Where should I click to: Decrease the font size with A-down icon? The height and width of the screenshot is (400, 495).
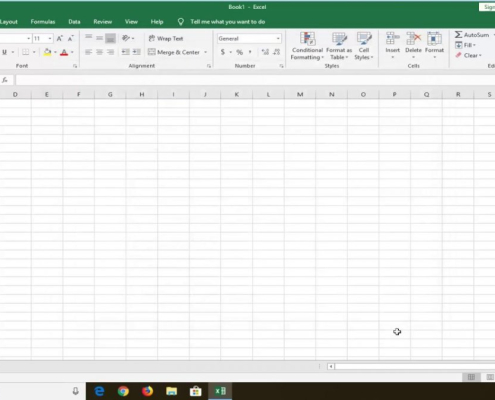coord(71,39)
